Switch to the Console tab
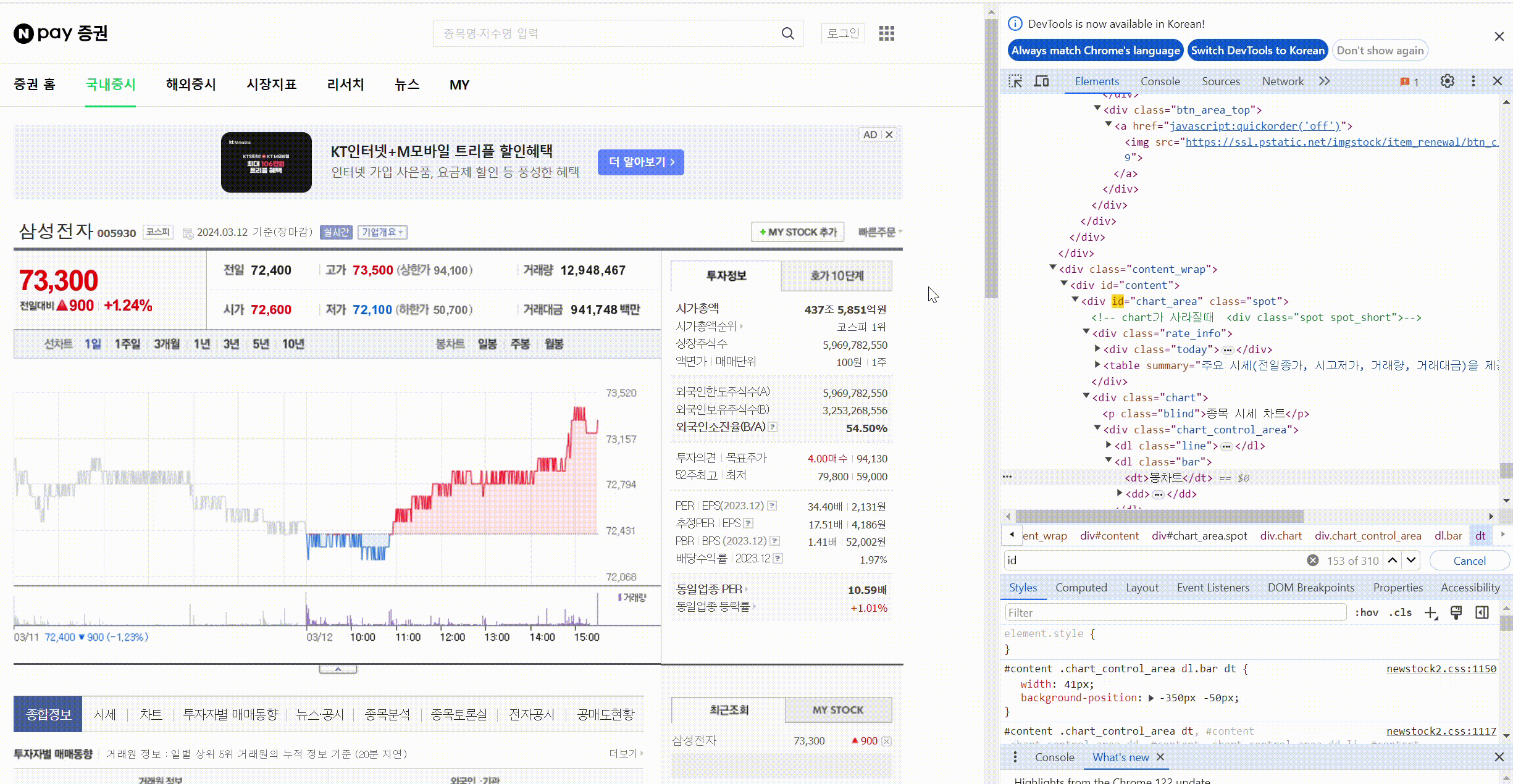This screenshot has width=1513, height=784. (1160, 81)
